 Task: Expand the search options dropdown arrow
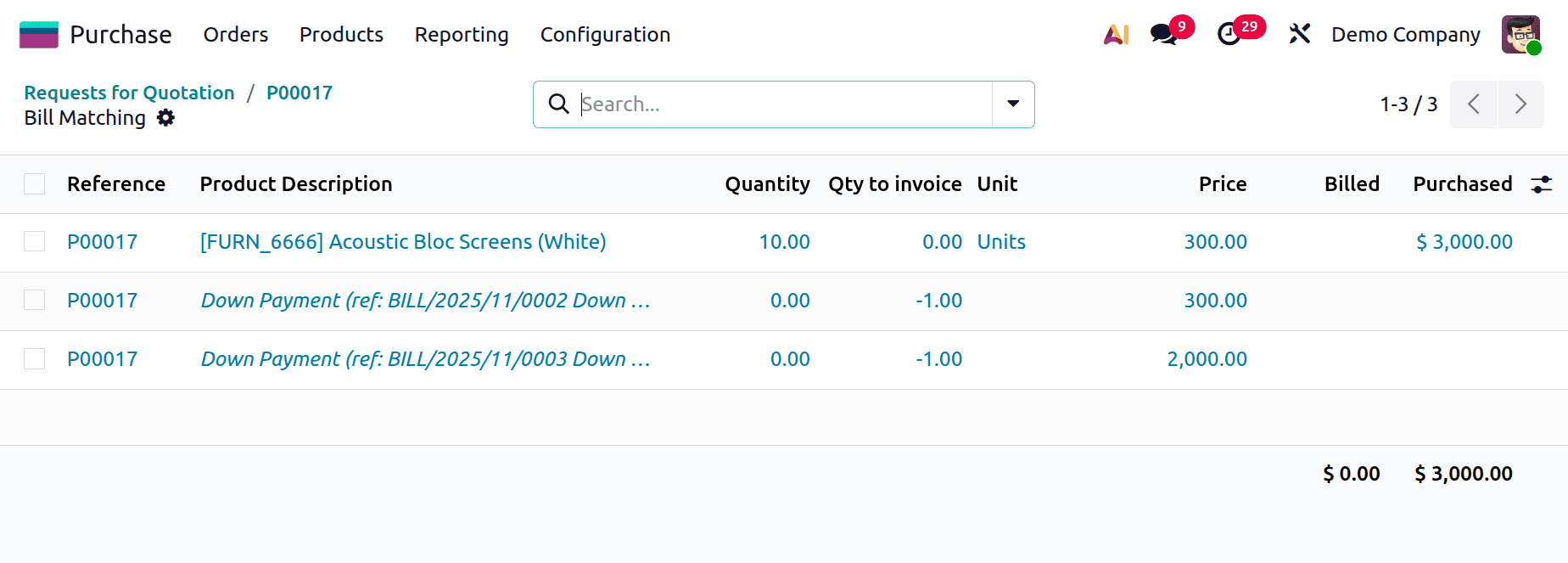(1013, 104)
